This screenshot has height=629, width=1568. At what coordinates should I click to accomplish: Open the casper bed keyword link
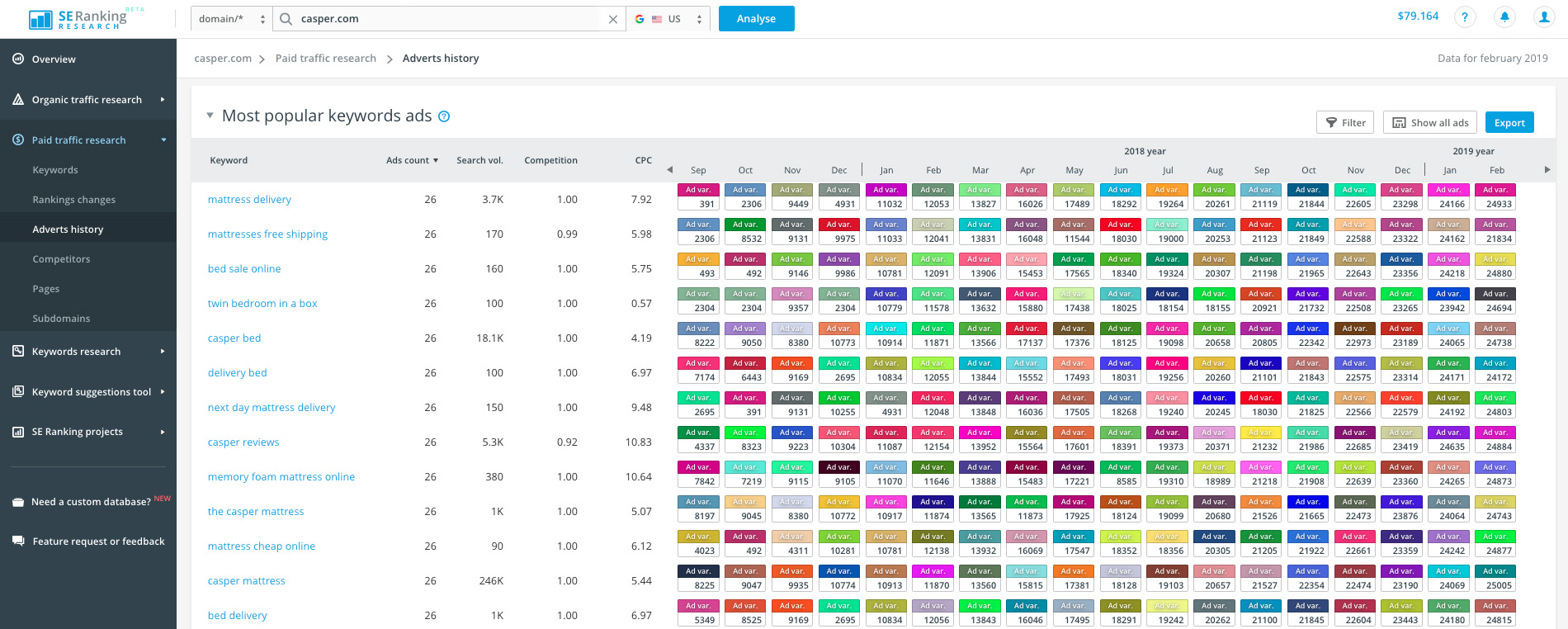(234, 338)
